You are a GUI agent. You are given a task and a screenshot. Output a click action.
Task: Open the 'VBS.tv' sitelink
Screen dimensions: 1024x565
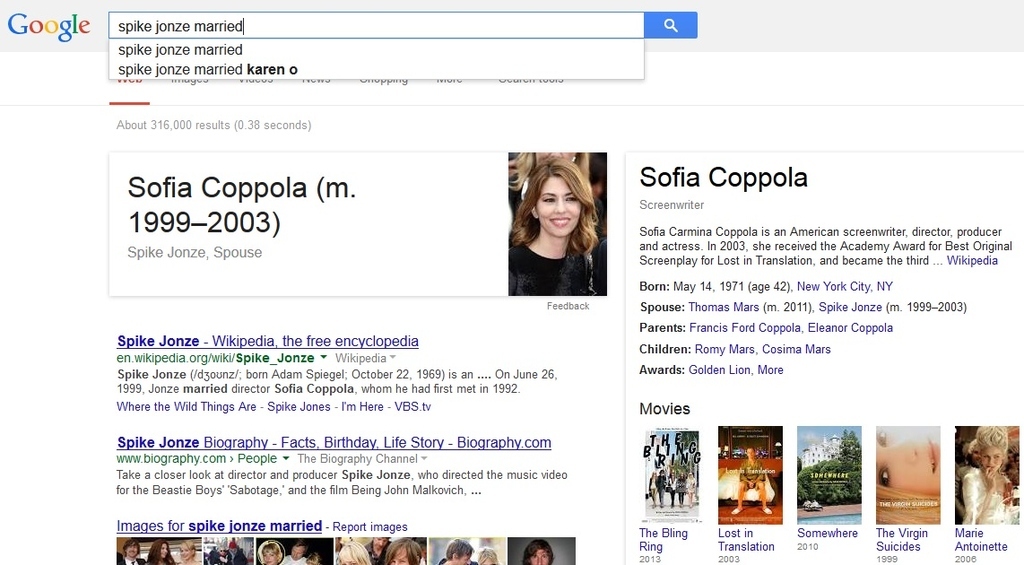[413, 406]
